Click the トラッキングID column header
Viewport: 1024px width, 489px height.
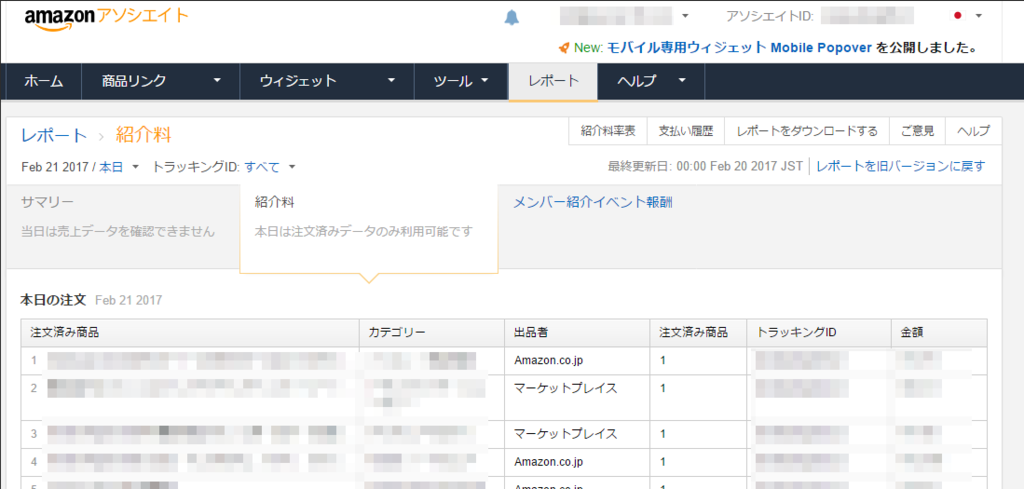coord(819,333)
